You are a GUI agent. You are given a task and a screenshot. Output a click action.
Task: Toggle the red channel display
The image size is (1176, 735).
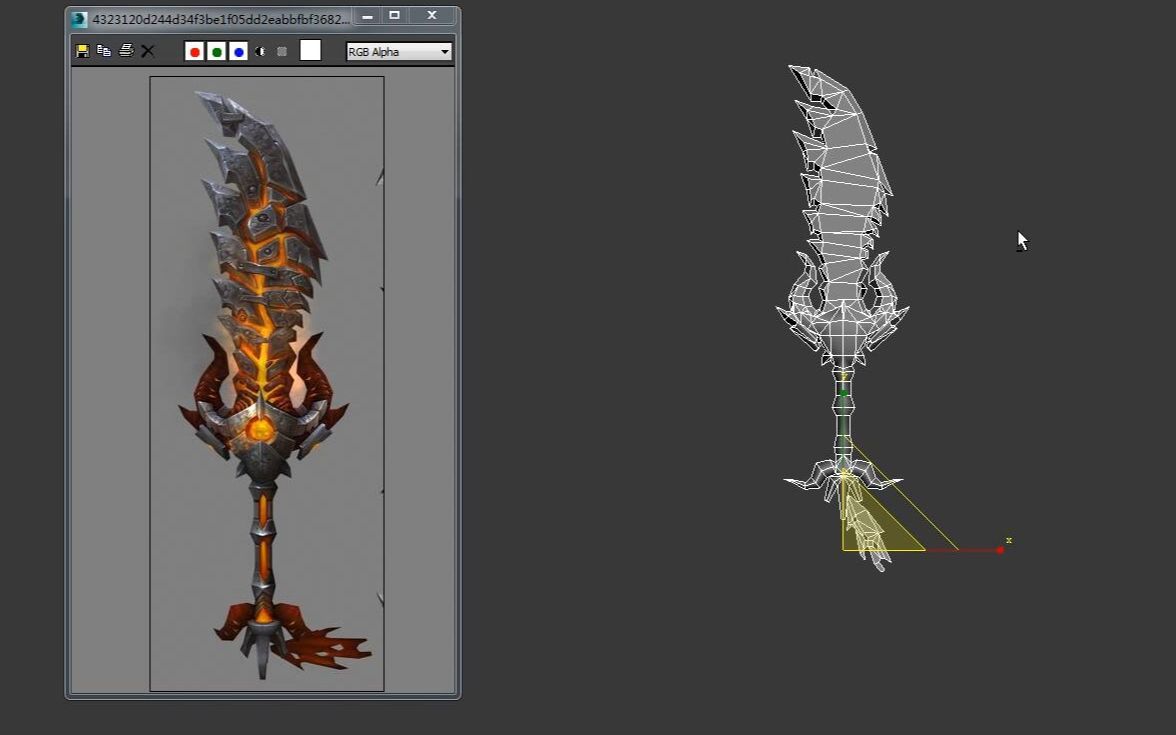pos(194,51)
